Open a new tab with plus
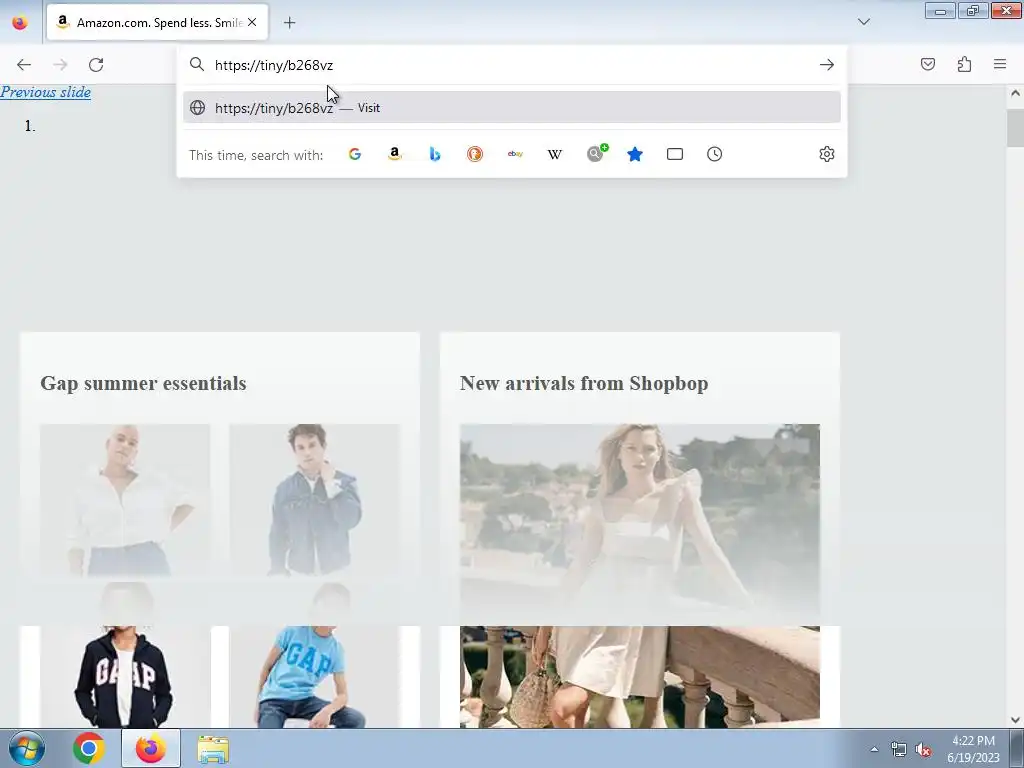1024x768 pixels. (289, 23)
